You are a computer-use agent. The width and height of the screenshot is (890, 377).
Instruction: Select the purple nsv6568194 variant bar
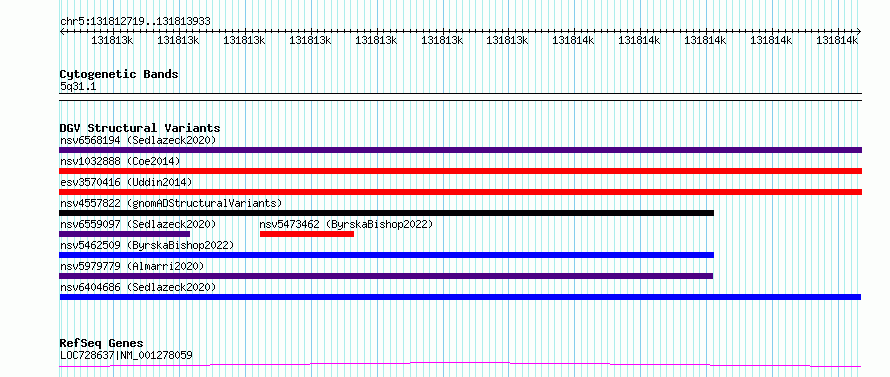click(460, 150)
